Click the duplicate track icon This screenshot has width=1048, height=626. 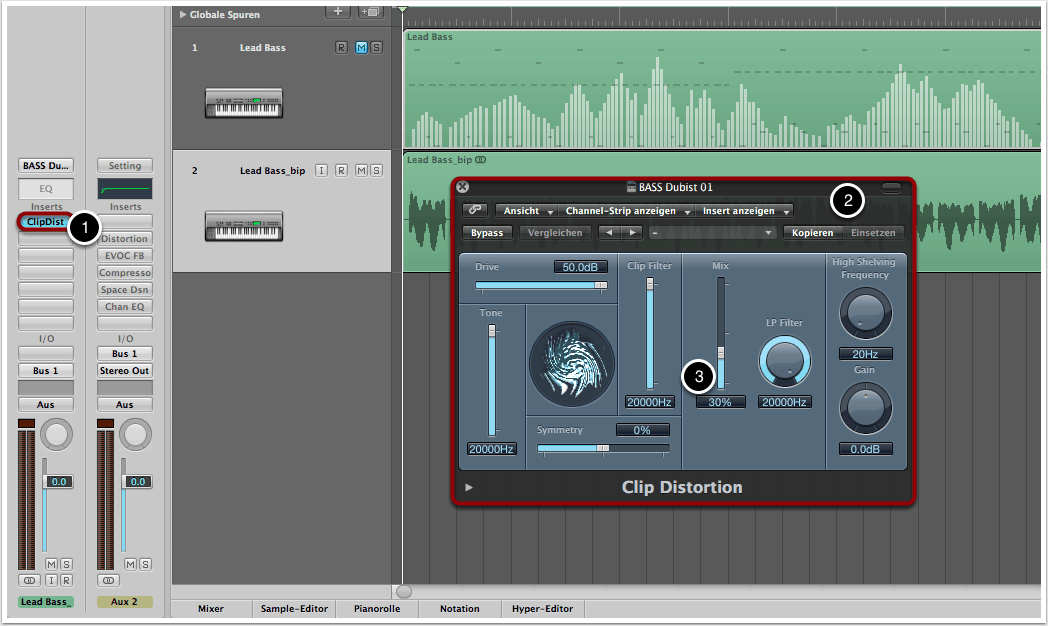tap(370, 12)
